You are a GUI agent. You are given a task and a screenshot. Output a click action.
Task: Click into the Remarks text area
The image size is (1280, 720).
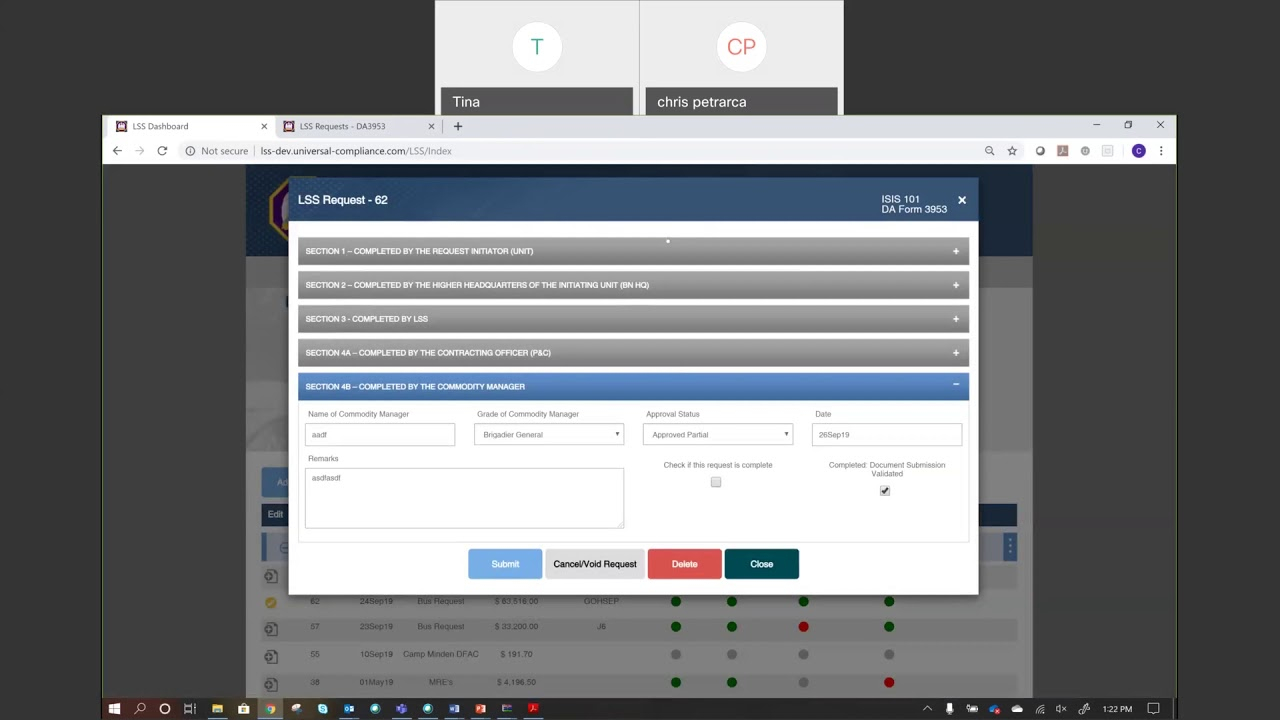[464, 497]
